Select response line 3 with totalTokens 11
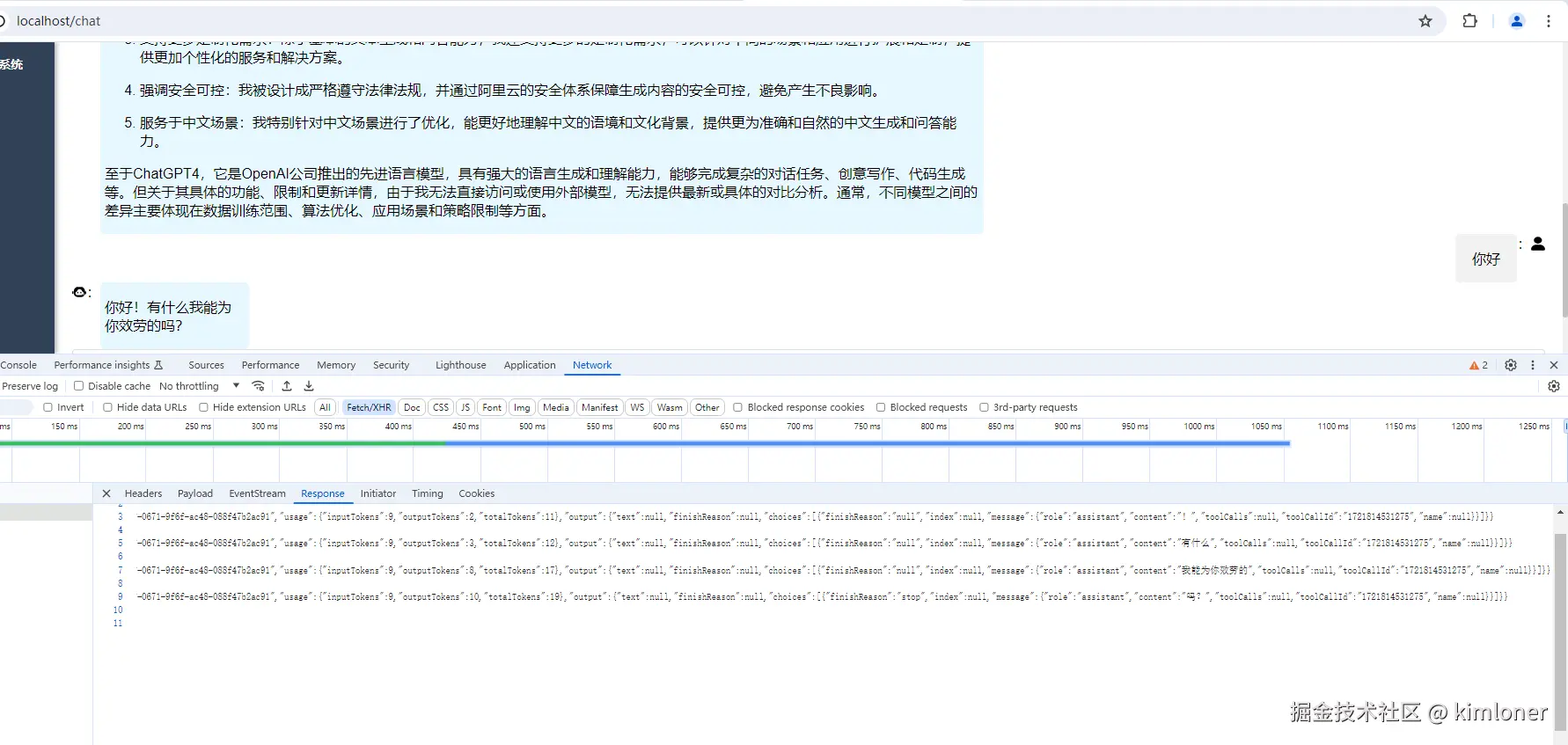 pos(815,517)
